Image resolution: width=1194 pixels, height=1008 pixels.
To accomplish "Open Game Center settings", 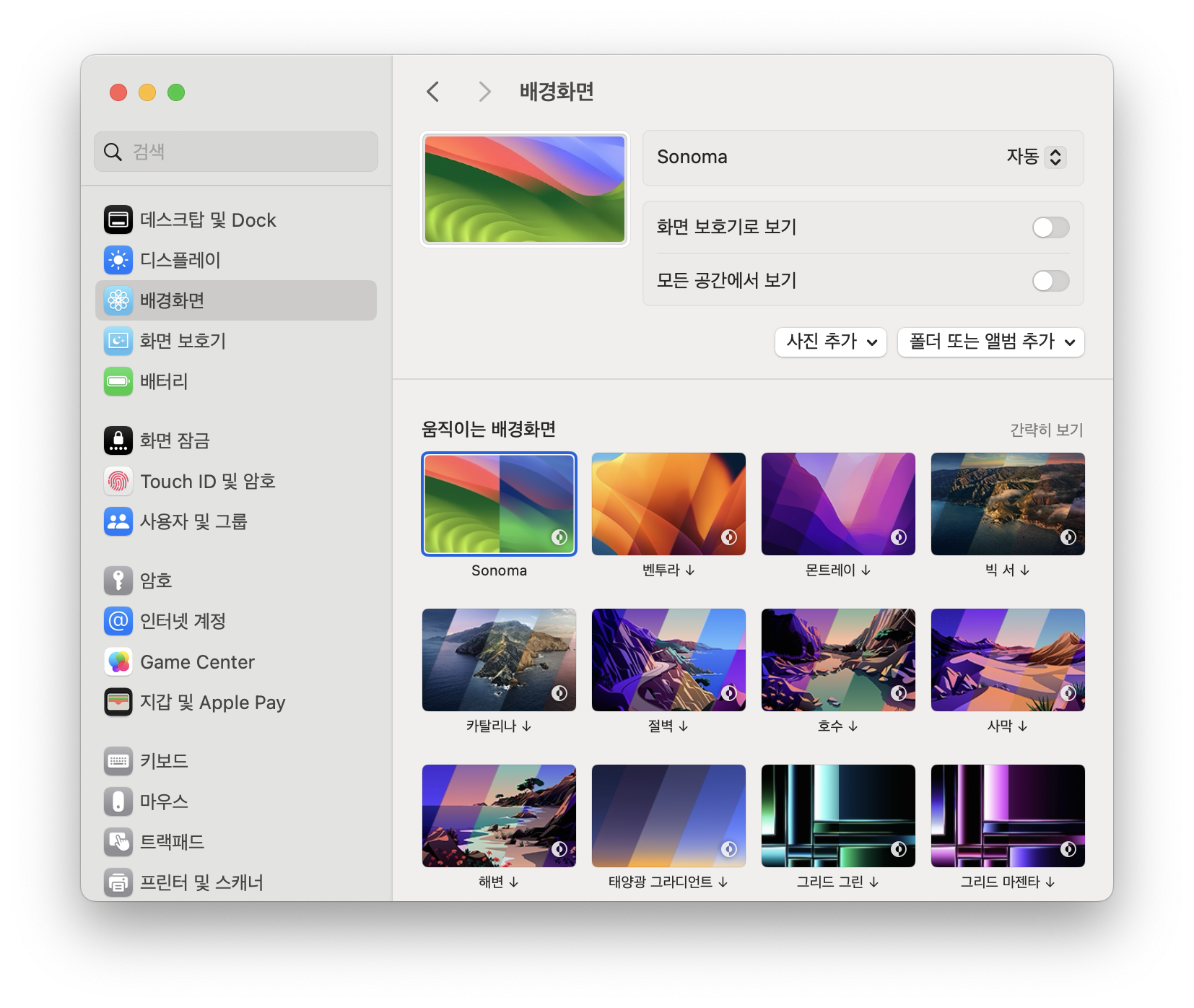I will [x=196, y=661].
